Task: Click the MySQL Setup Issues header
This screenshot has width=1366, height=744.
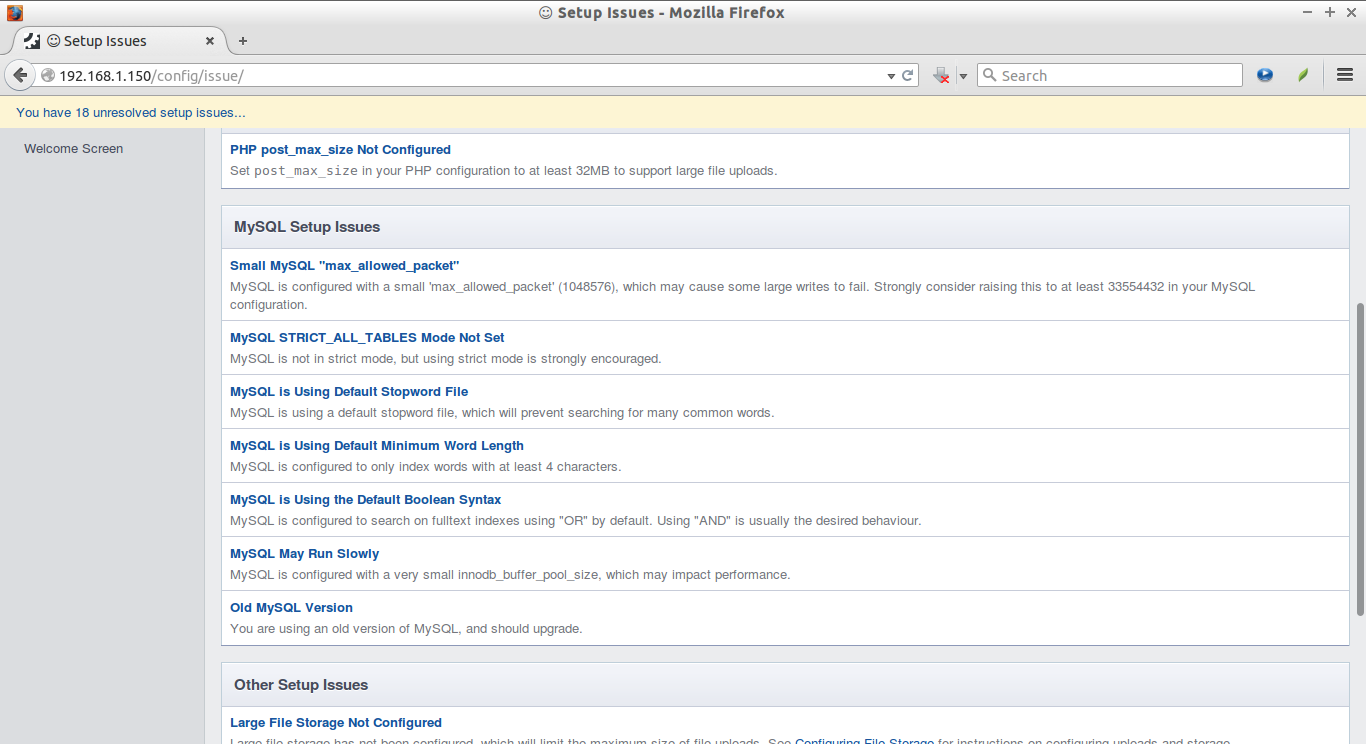Action: coord(307,227)
